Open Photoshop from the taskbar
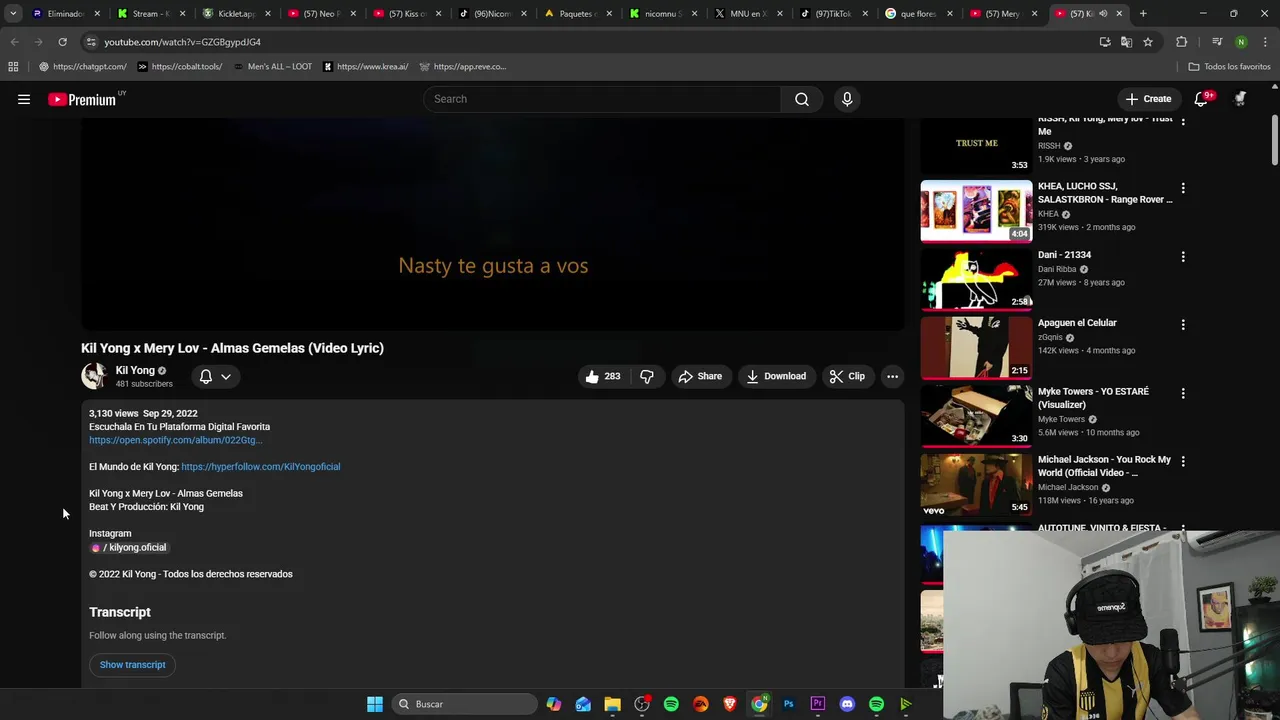Screen dimensions: 1280x720 tap(788, 704)
